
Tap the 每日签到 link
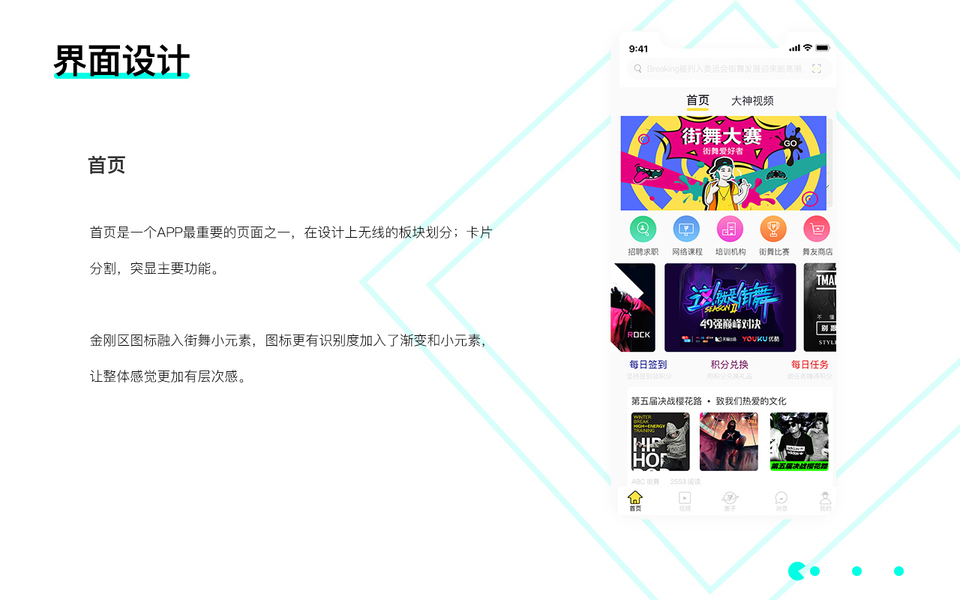click(648, 364)
